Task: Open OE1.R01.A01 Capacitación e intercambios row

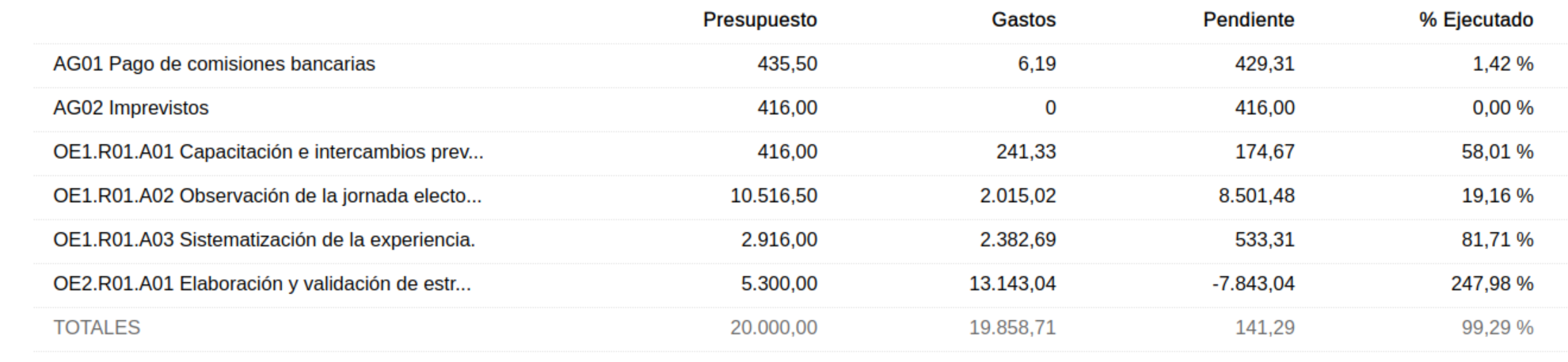Action: [x=800, y=153]
